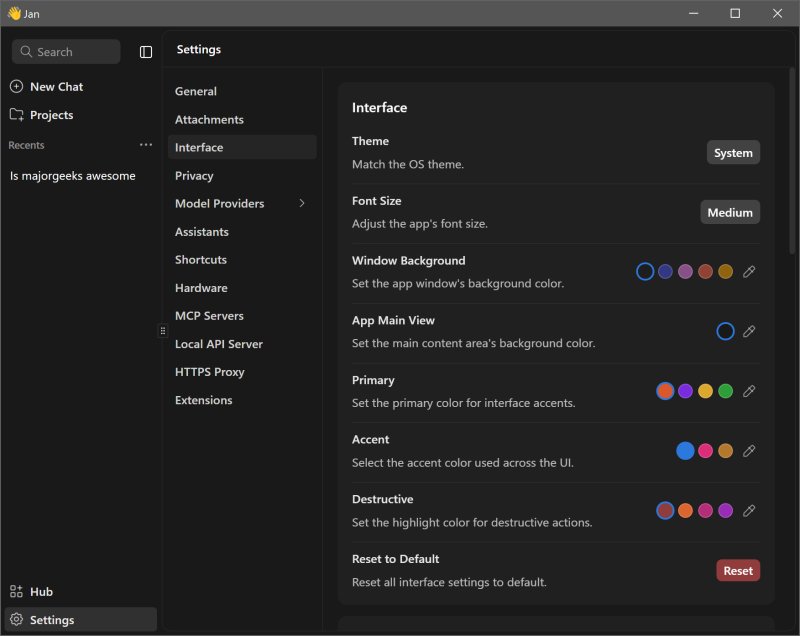Choose the pink Accent color swatch
This screenshot has width=800, height=636.
(x=705, y=451)
